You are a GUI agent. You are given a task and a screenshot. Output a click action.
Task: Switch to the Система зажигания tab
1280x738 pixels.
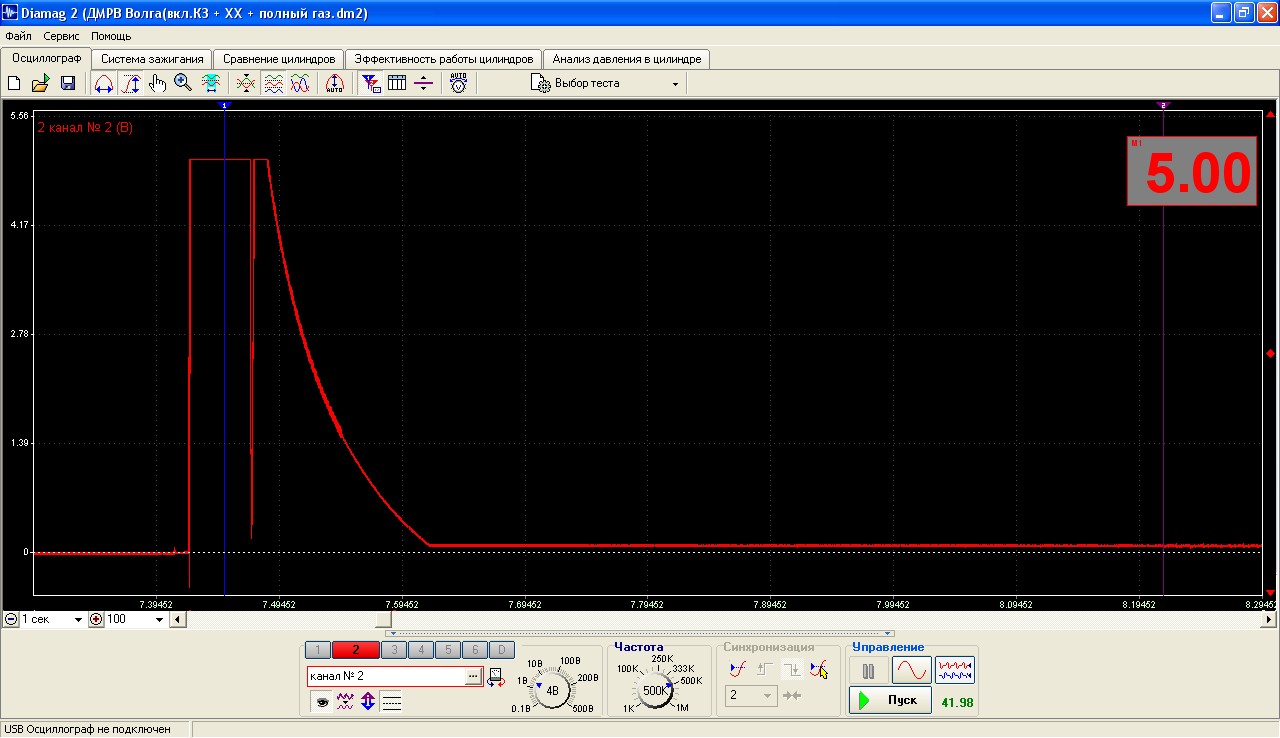tap(152, 59)
